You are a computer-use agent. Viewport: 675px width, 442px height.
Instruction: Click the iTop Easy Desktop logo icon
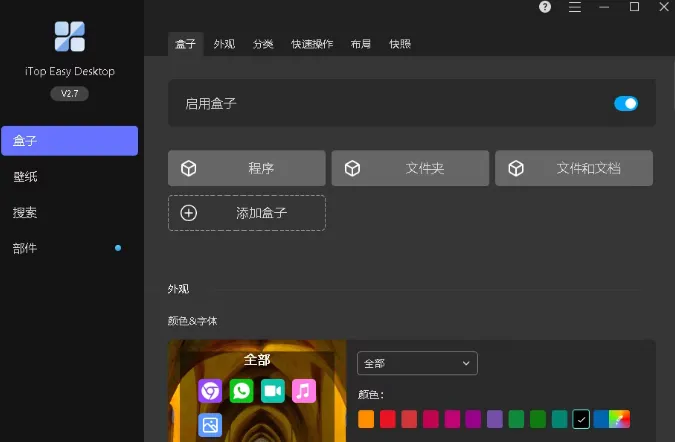(x=70, y=36)
